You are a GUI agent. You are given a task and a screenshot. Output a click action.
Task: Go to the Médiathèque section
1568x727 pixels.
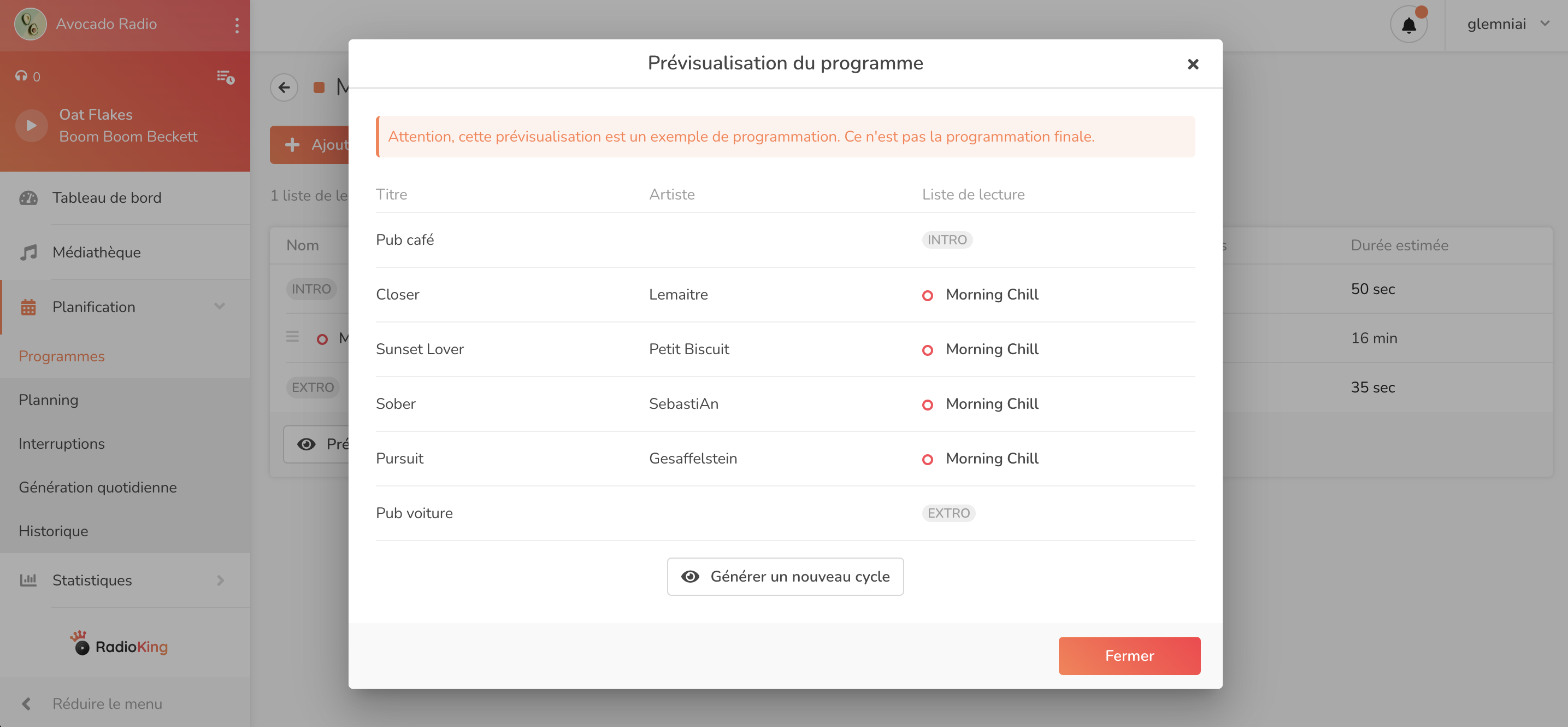(96, 252)
